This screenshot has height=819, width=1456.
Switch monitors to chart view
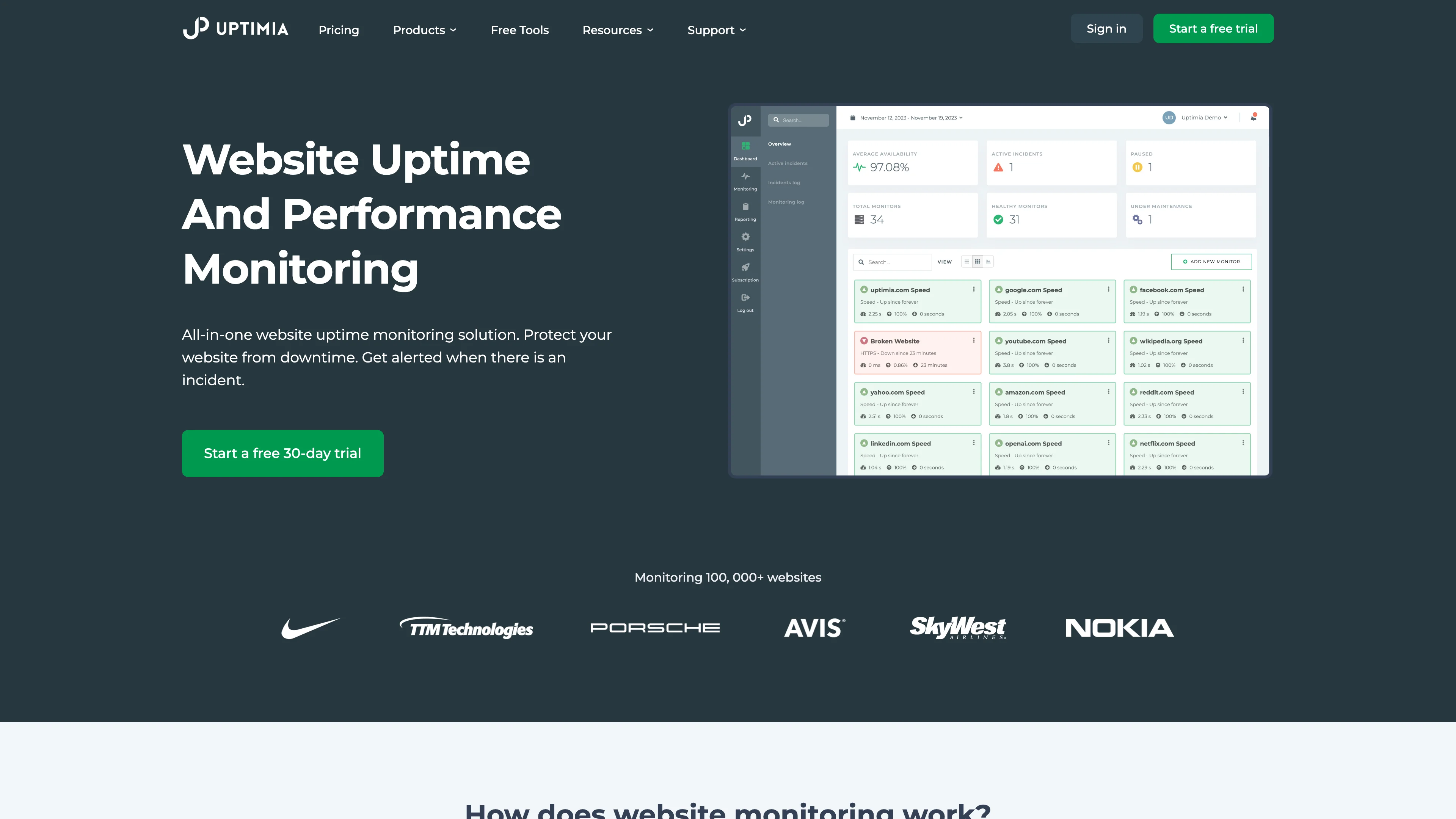tap(988, 262)
